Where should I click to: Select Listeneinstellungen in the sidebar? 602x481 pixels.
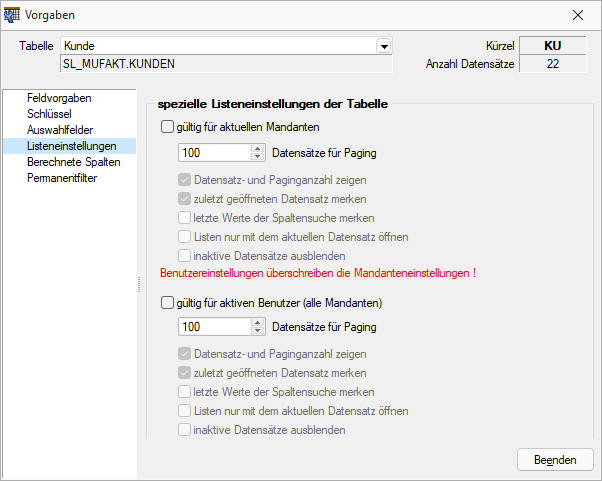click(x=70, y=146)
